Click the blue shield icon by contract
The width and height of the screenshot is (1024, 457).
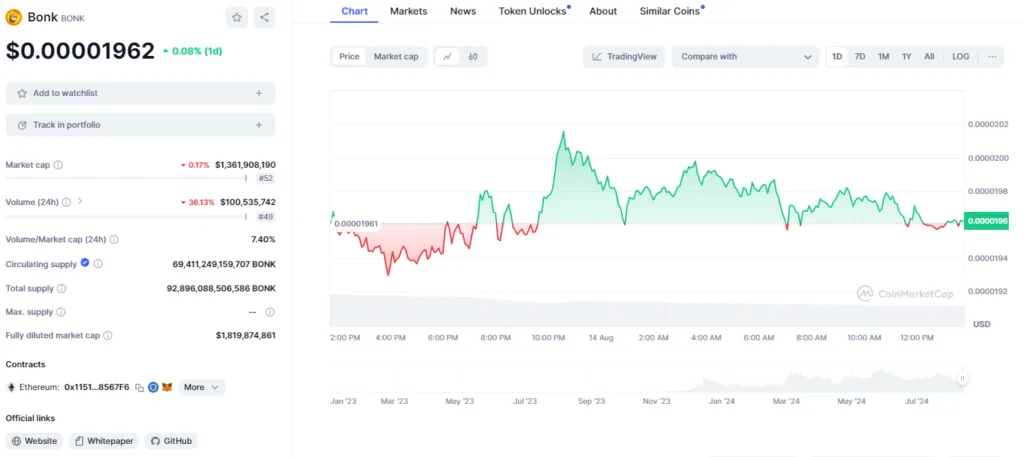[x=153, y=387]
